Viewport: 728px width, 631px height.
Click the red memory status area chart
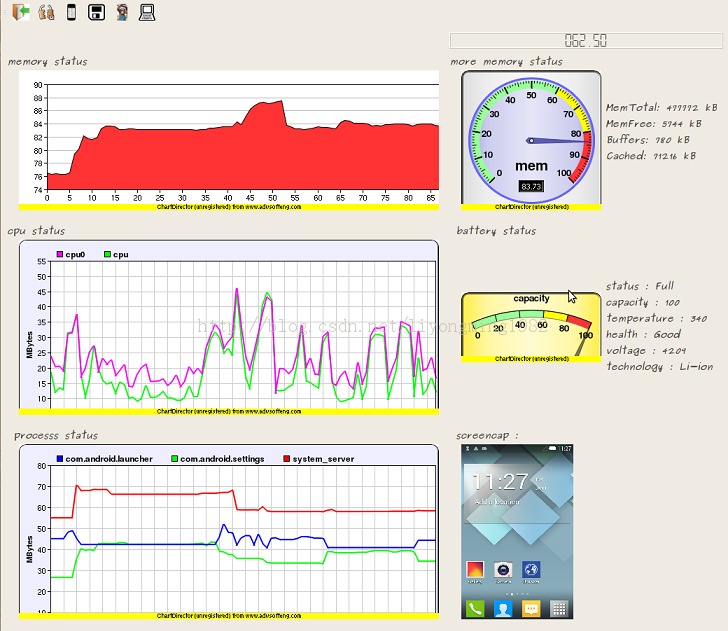(x=229, y=140)
